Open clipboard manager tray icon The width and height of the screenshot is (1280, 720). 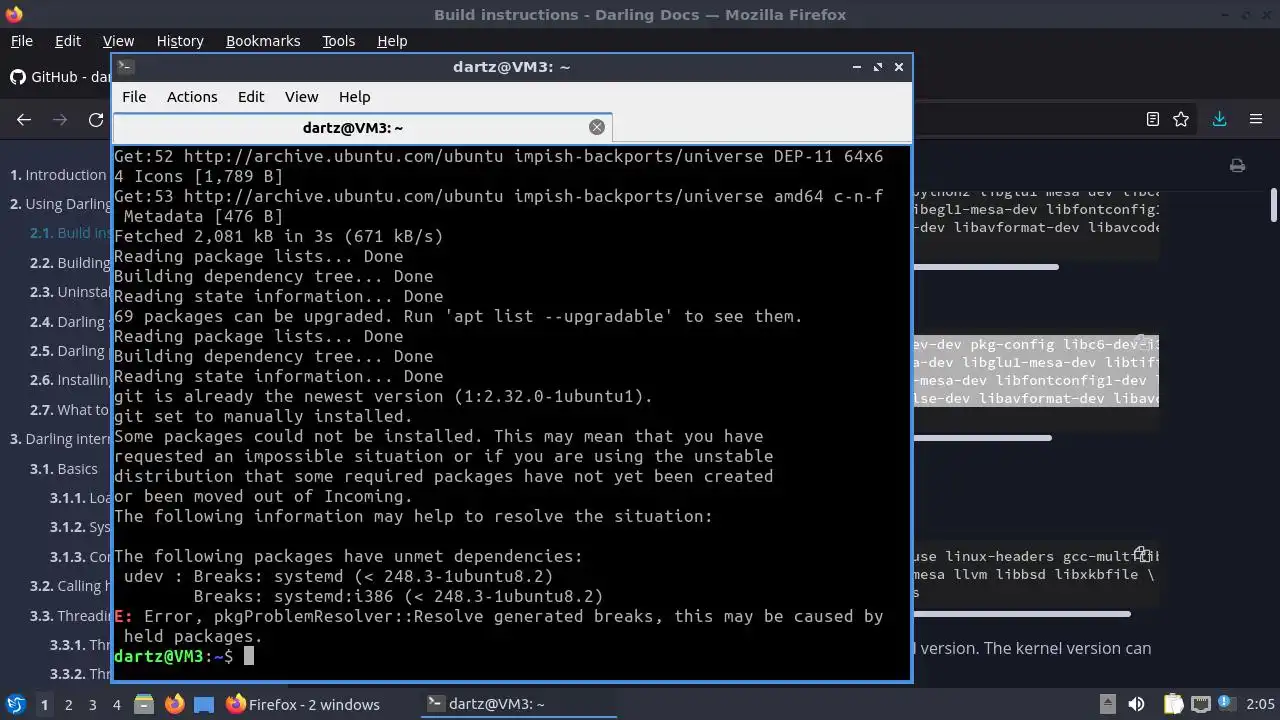pyautogui.click(x=1173, y=704)
